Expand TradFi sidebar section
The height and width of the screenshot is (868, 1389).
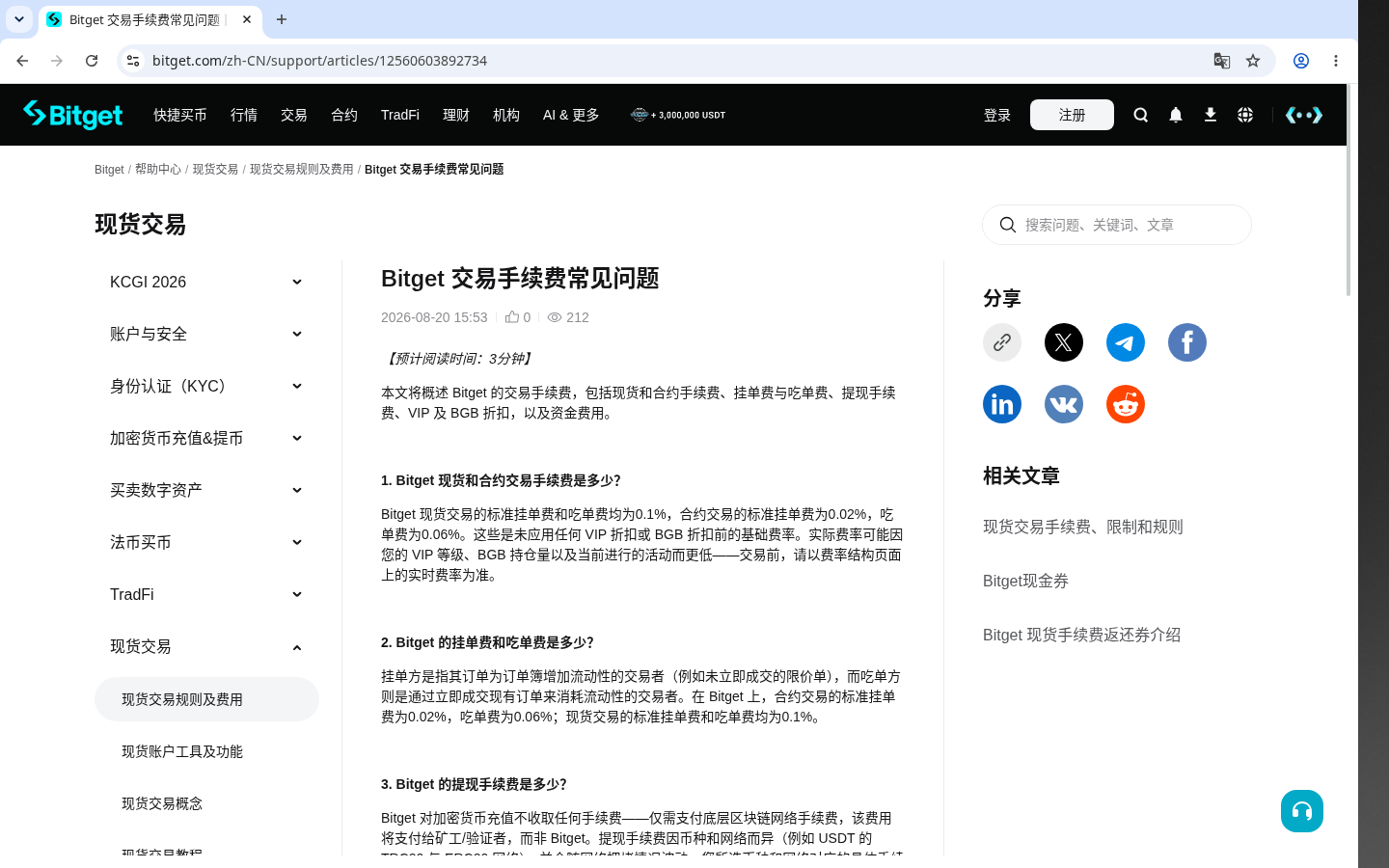point(206,594)
